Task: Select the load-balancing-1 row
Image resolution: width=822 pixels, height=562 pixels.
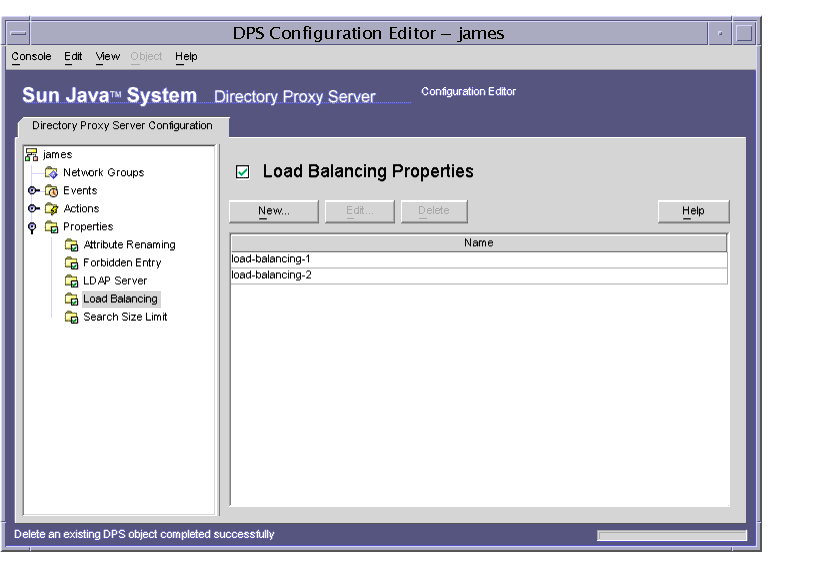Action: coord(479,259)
